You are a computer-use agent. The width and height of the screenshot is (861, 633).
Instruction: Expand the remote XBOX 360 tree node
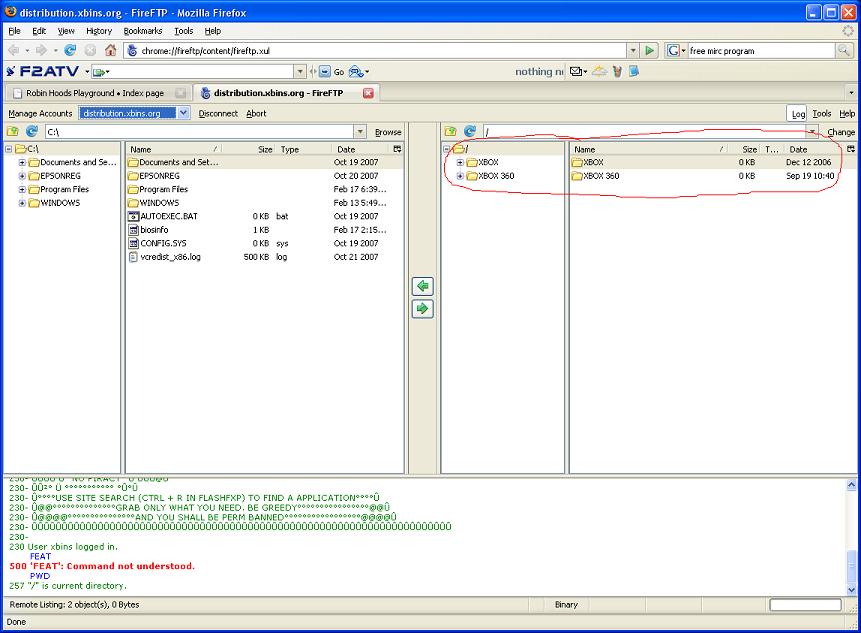tap(460, 176)
